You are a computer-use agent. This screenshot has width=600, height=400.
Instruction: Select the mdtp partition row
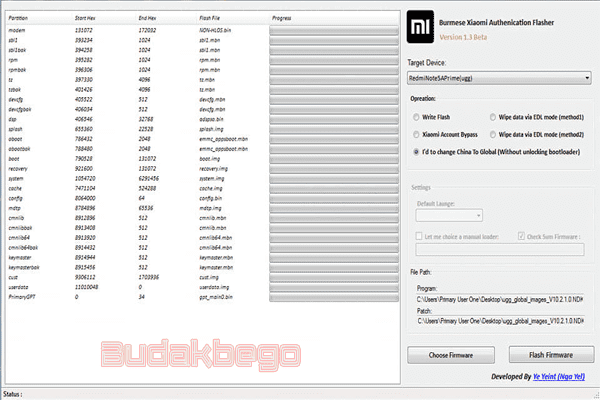pos(203,208)
